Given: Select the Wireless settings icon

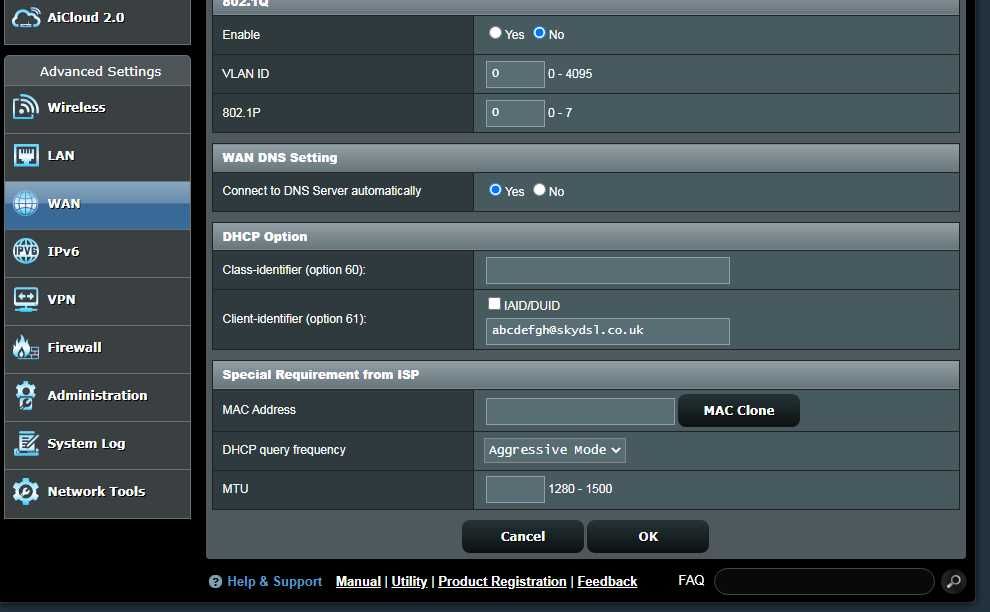Looking at the screenshot, I should (25, 107).
